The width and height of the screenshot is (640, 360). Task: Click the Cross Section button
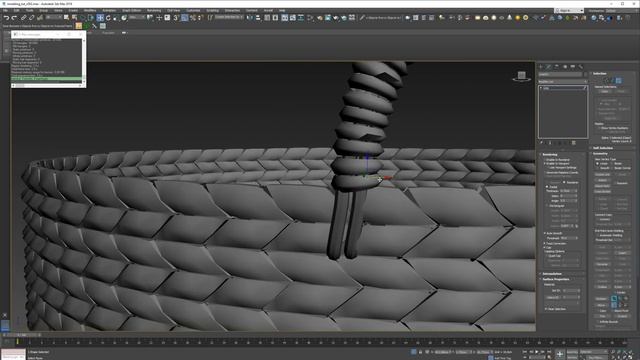tap(602, 191)
